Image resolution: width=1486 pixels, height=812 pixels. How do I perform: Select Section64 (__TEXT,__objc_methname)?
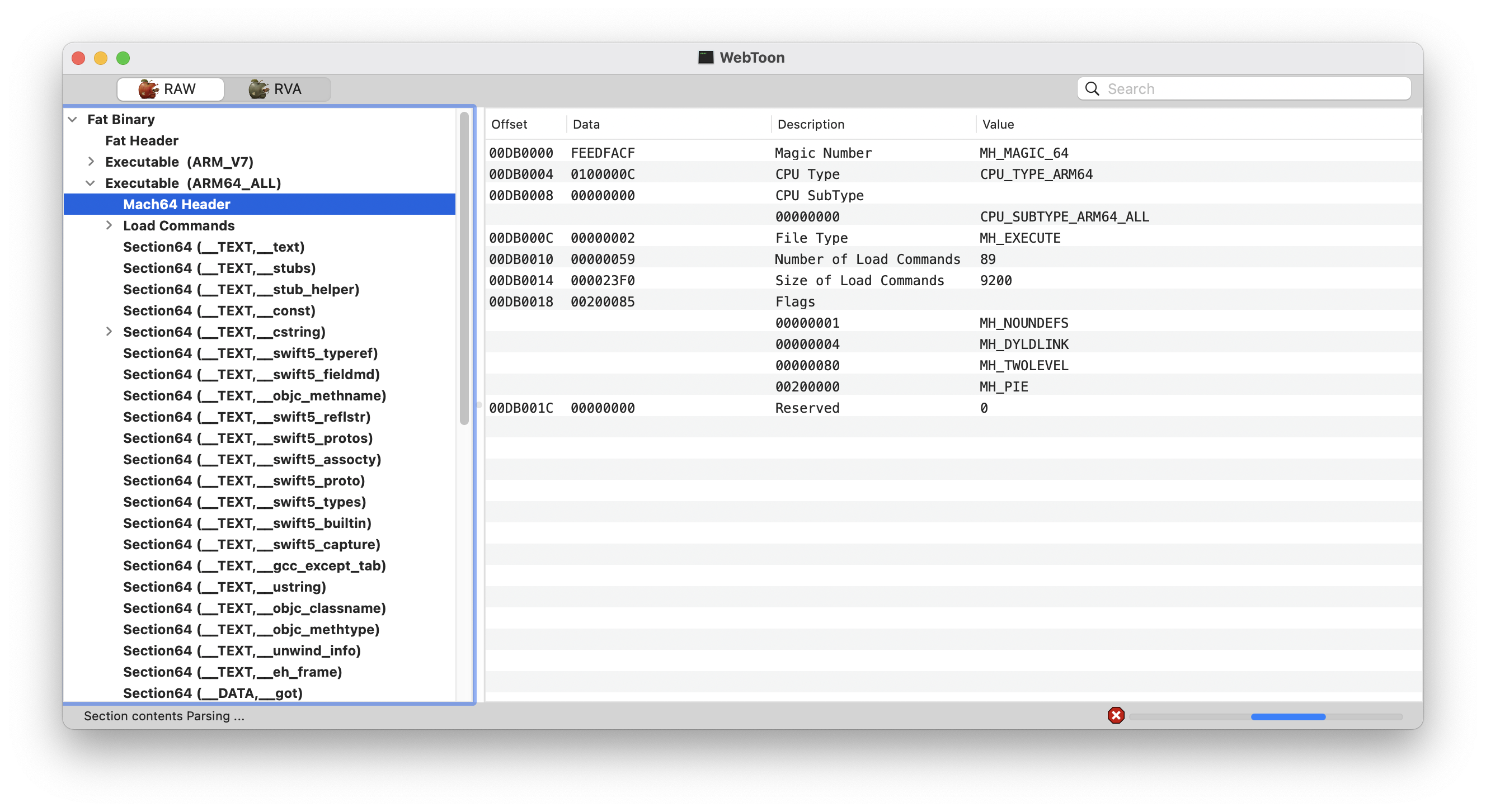tap(255, 395)
